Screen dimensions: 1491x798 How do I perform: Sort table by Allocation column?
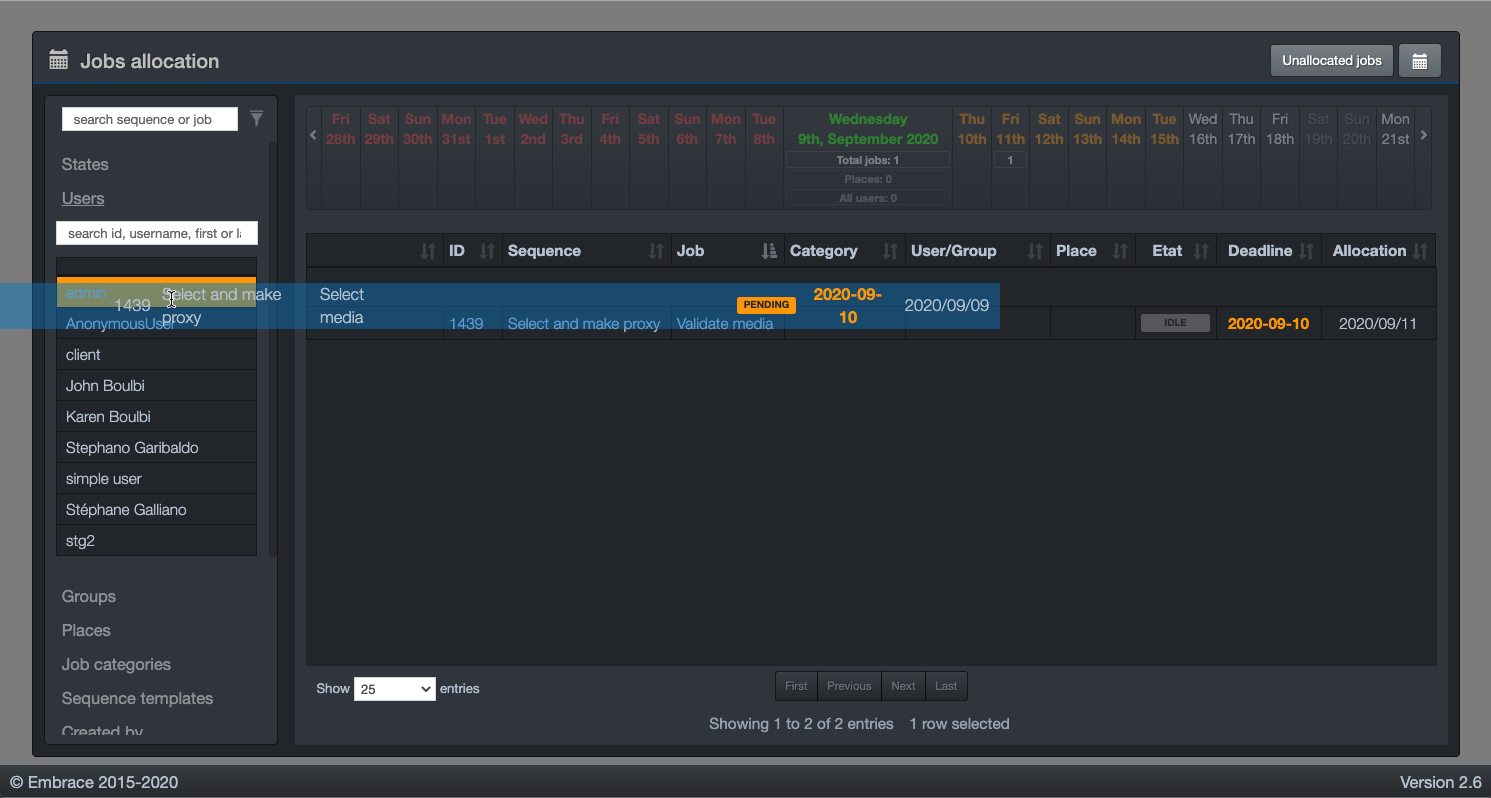(x=1379, y=251)
